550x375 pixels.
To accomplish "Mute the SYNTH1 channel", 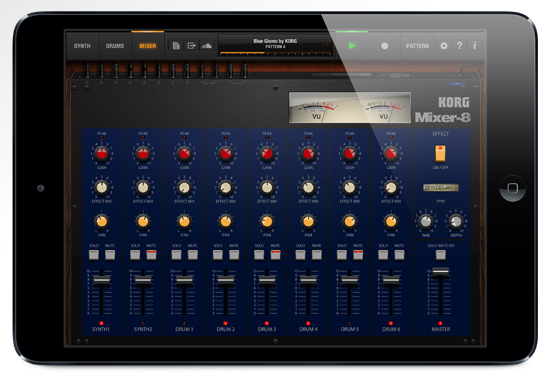I will 110,255.
